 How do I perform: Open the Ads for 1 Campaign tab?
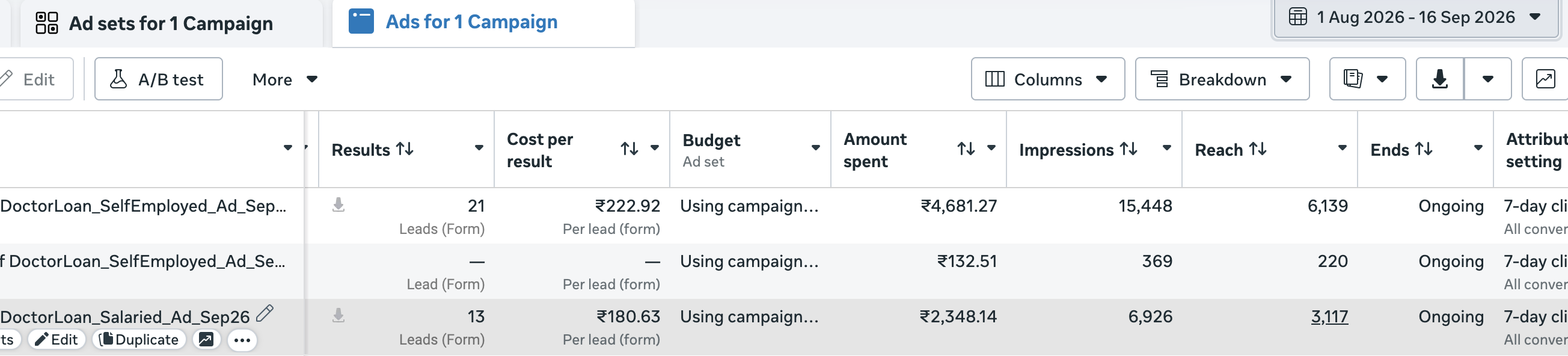pos(483,22)
